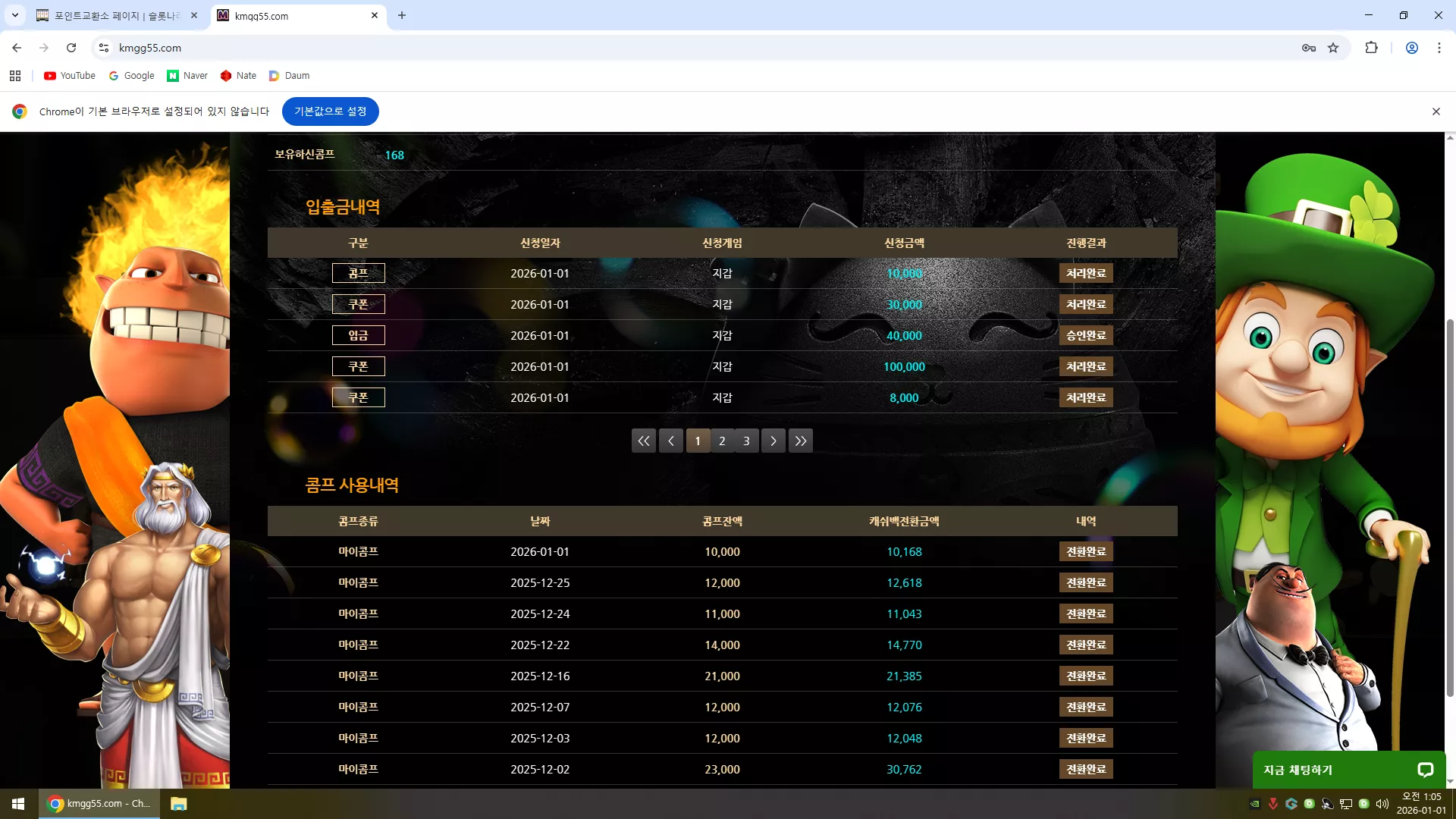Screen dimensions: 1456x819
Task: Click the 콤프잔액 column header
Action: (x=722, y=521)
